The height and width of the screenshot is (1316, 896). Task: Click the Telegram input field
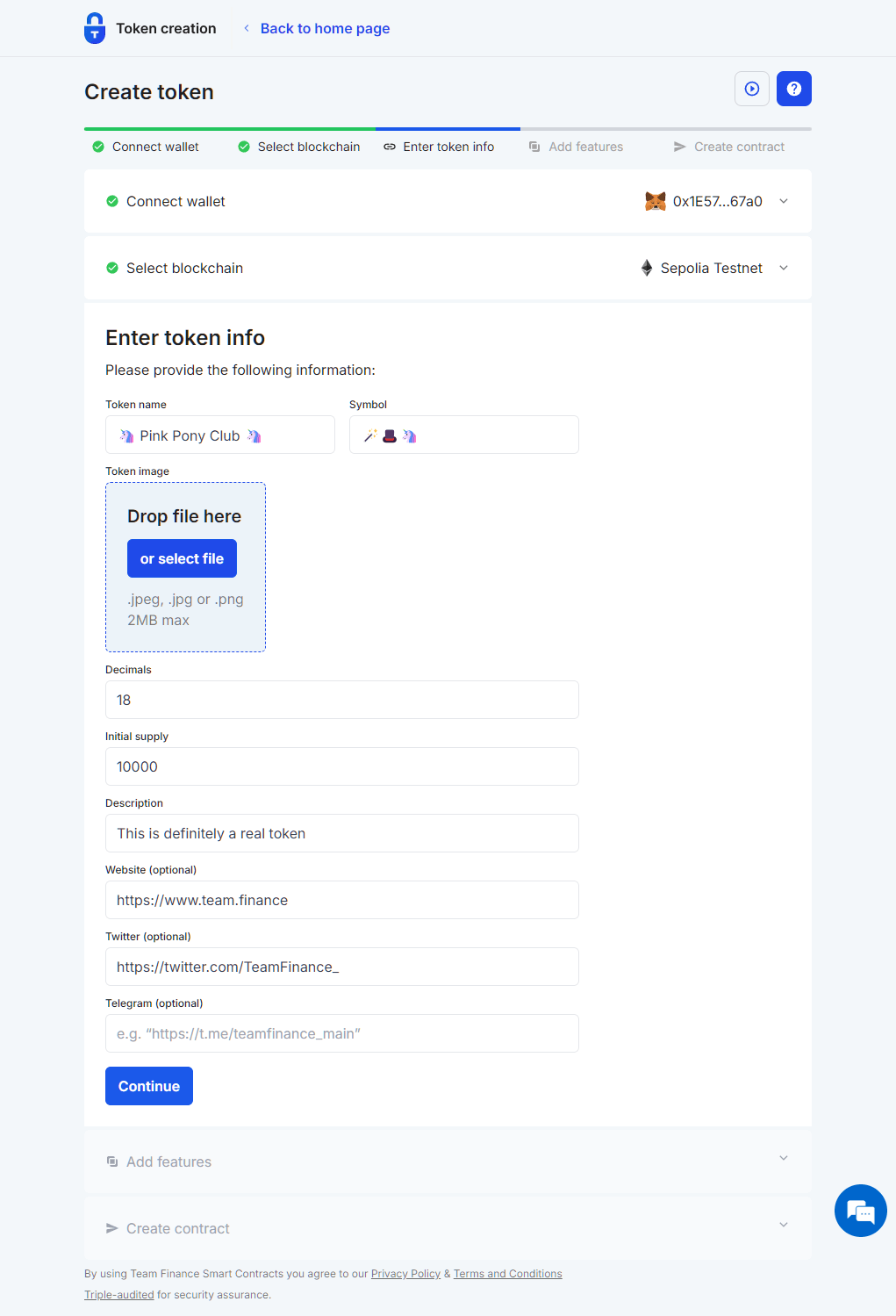click(341, 1033)
